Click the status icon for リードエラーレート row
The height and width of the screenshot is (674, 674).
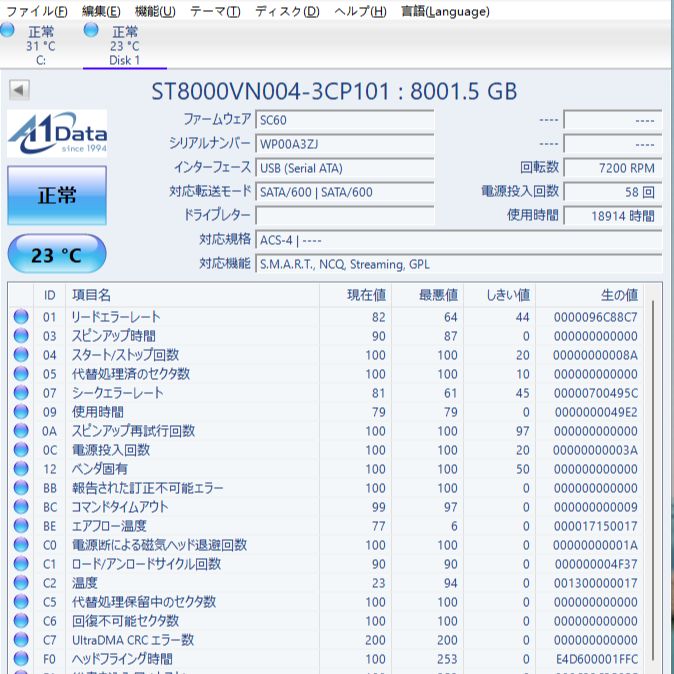(21, 317)
